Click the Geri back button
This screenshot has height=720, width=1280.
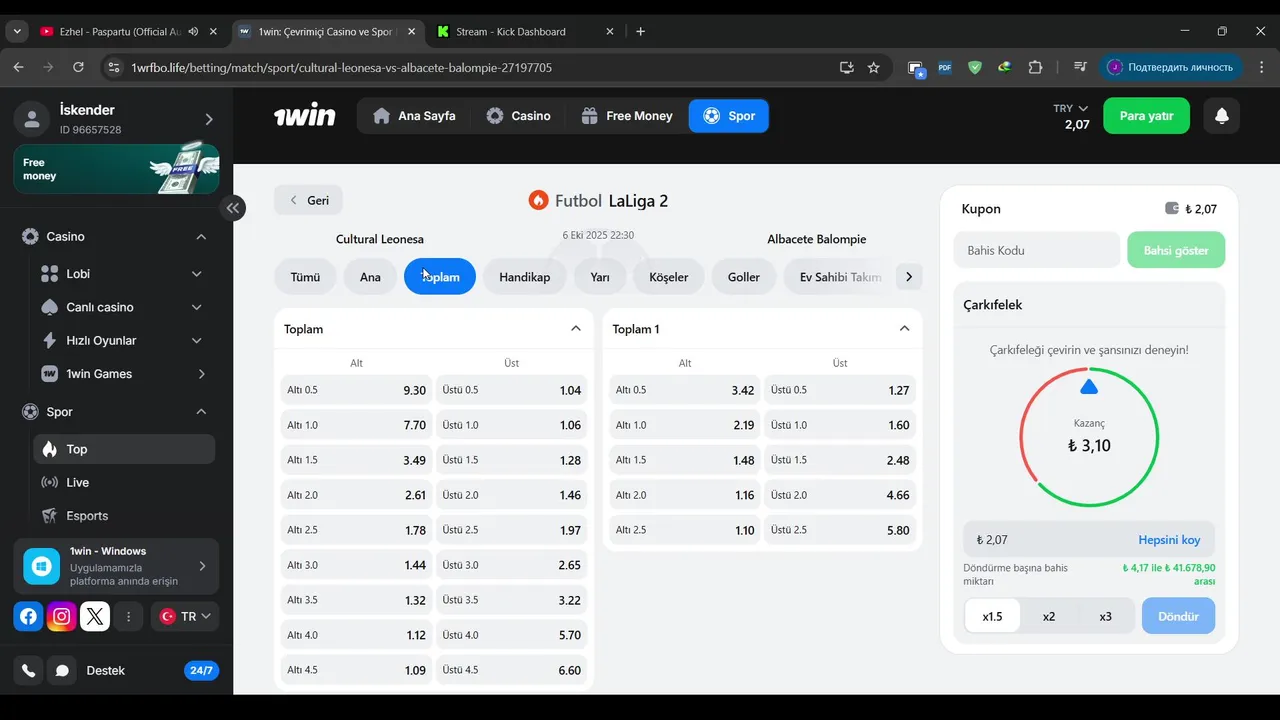tap(308, 200)
